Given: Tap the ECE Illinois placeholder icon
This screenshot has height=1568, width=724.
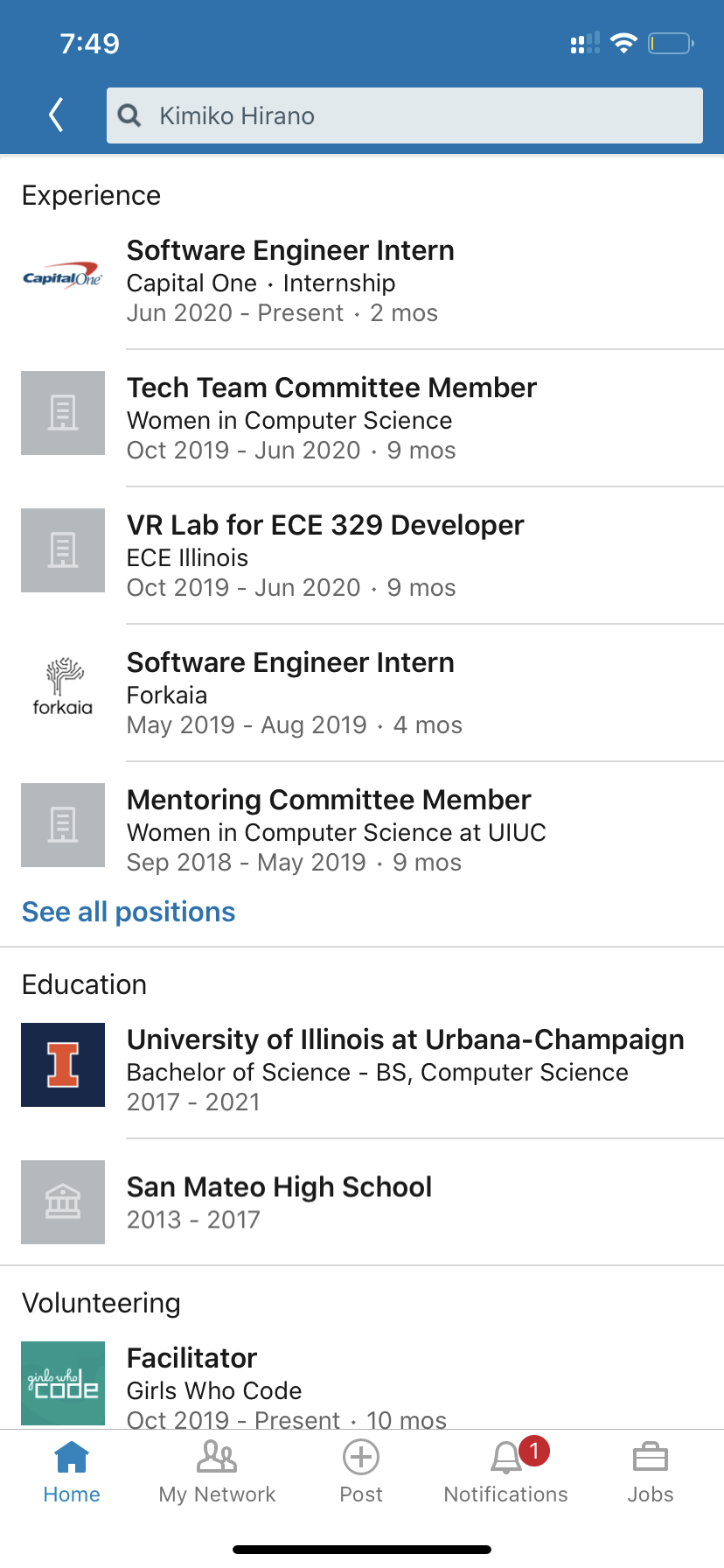Looking at the screenshot, I should tap(63, 550).
